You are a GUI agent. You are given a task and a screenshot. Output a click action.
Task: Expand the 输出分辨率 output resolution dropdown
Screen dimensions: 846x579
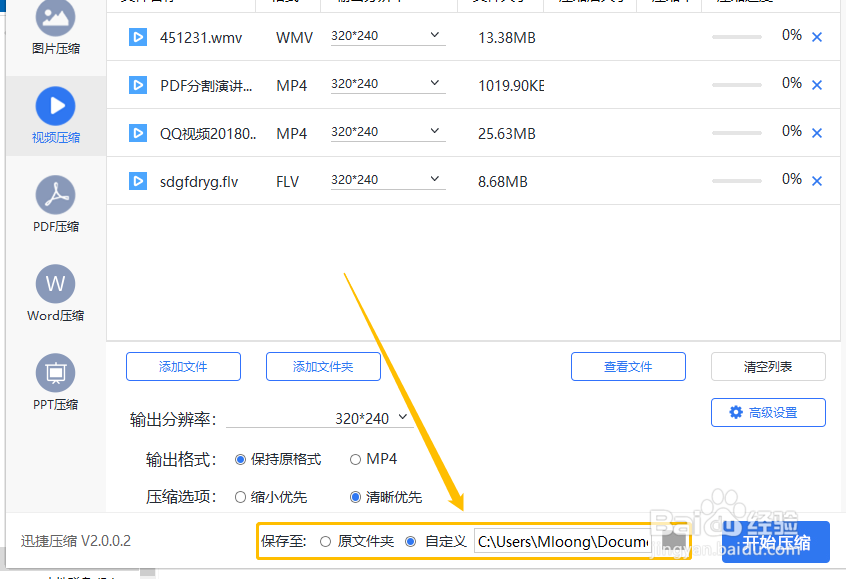(319, 418)
